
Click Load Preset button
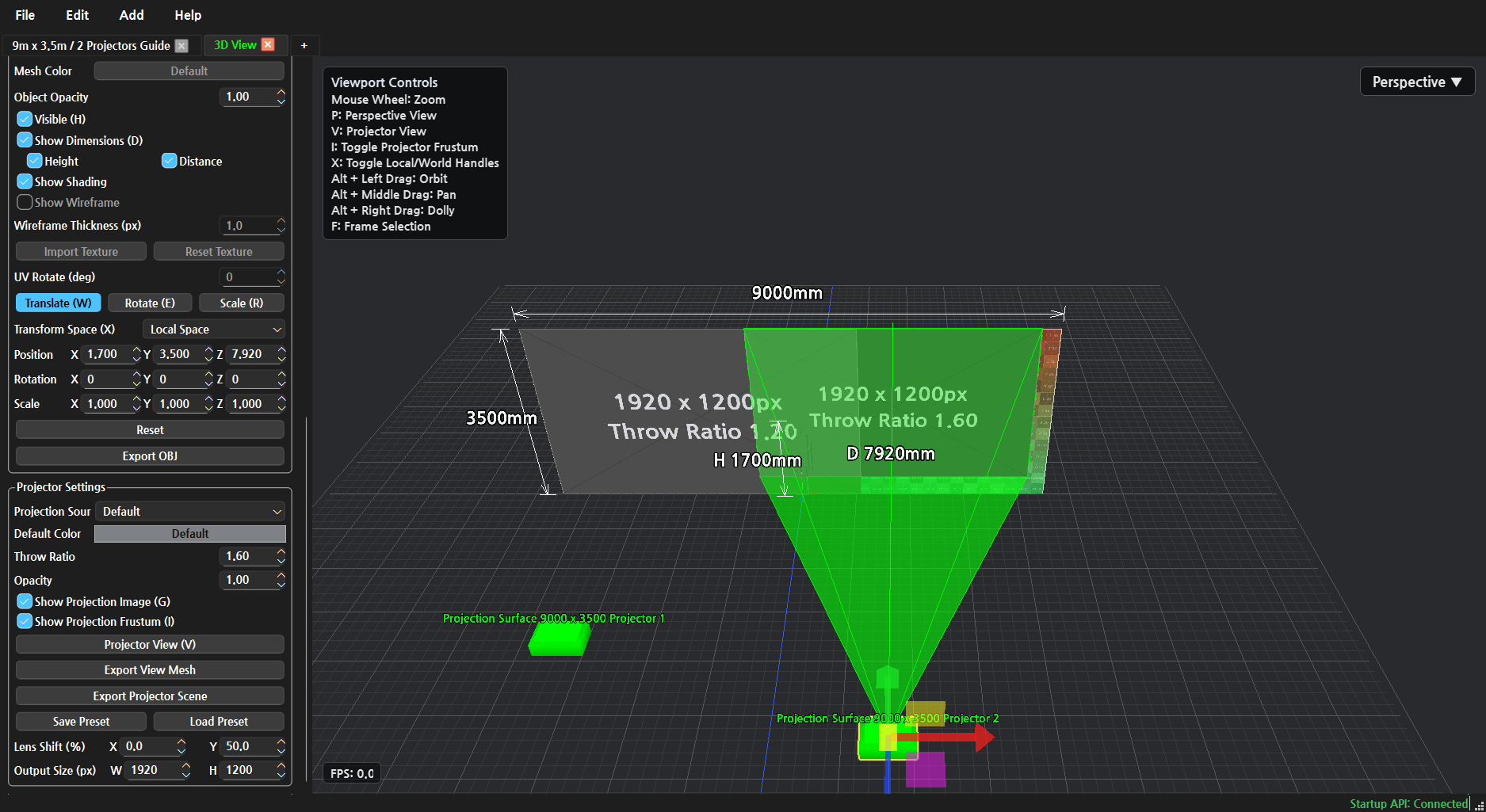[x=219, y=721]
